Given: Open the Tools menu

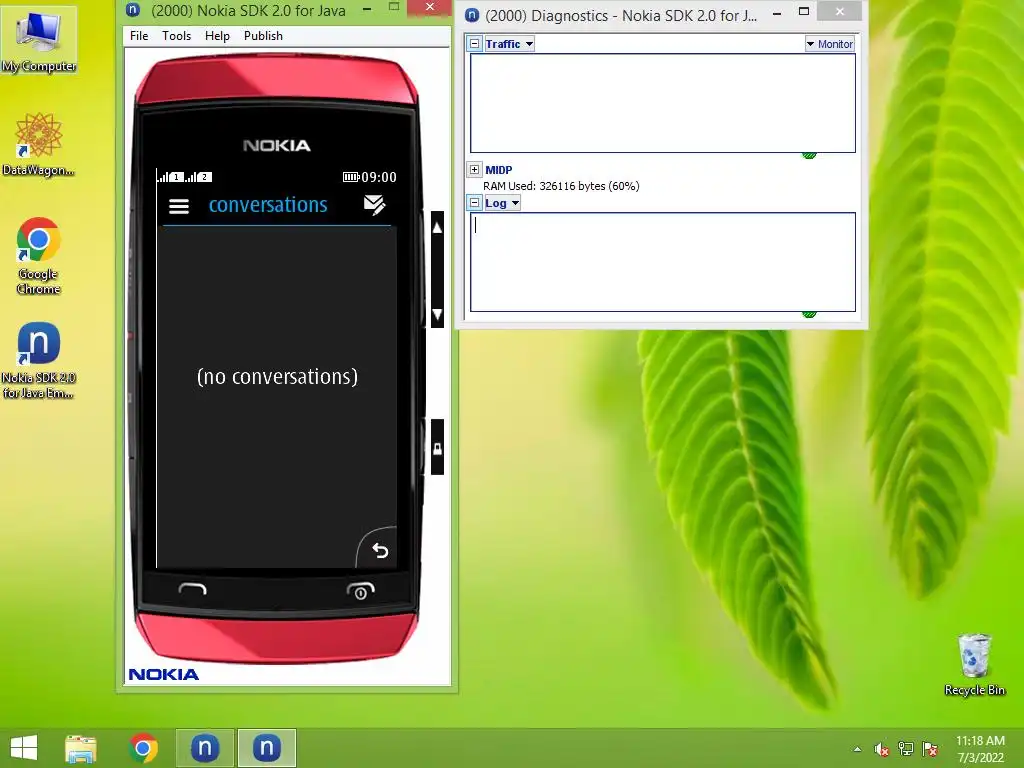Looking at the screenshot, I should (176, 36).
